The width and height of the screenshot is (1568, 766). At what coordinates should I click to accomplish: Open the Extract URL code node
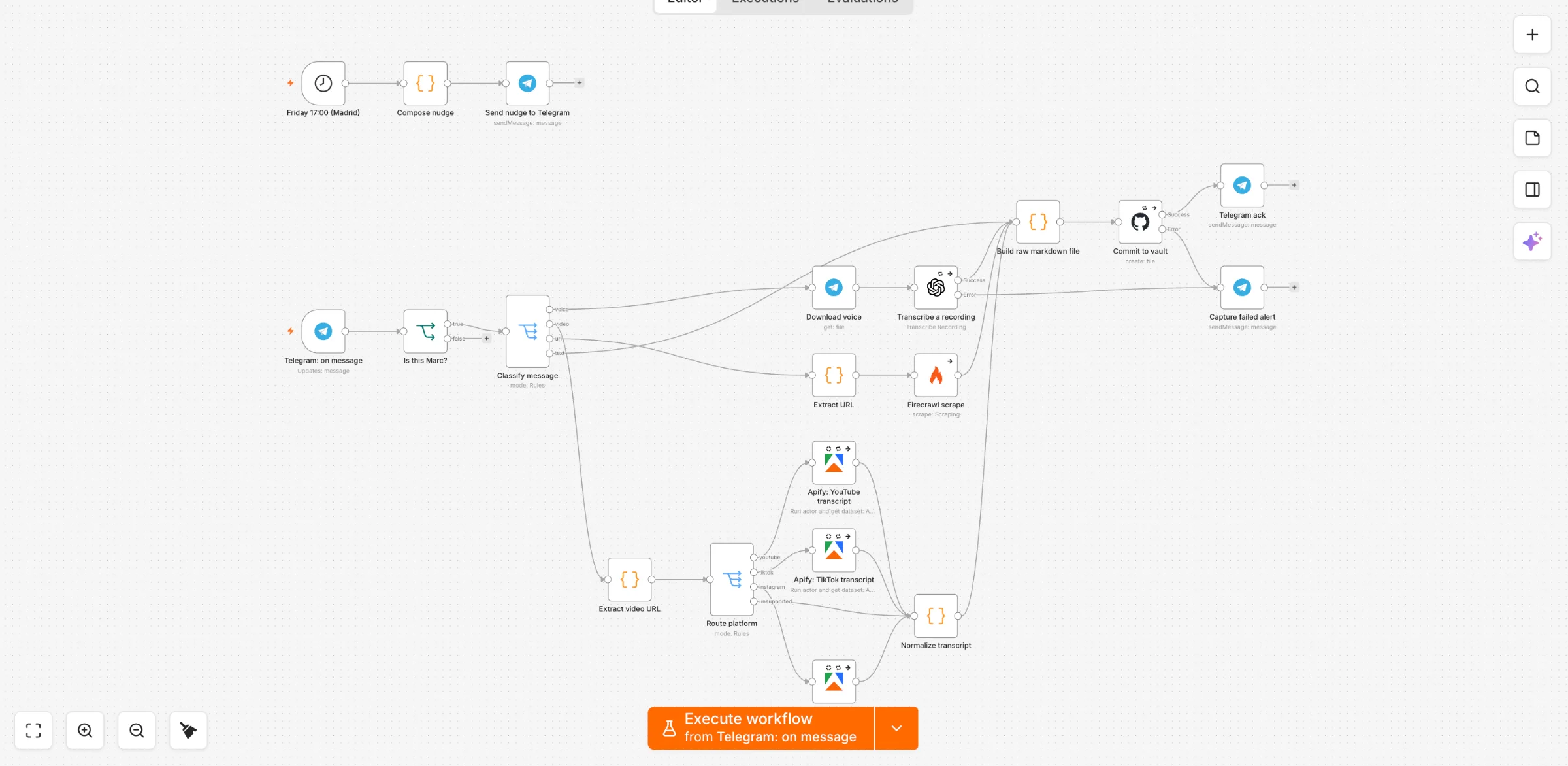834,375
